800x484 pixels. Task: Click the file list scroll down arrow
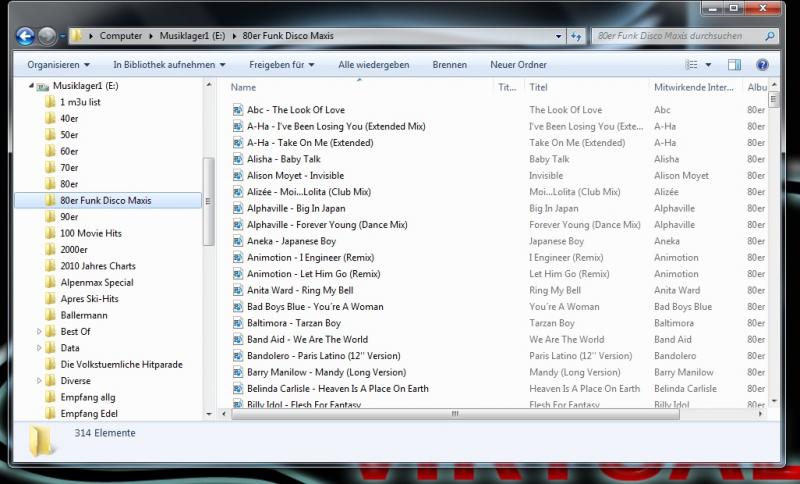pos(774,402)
